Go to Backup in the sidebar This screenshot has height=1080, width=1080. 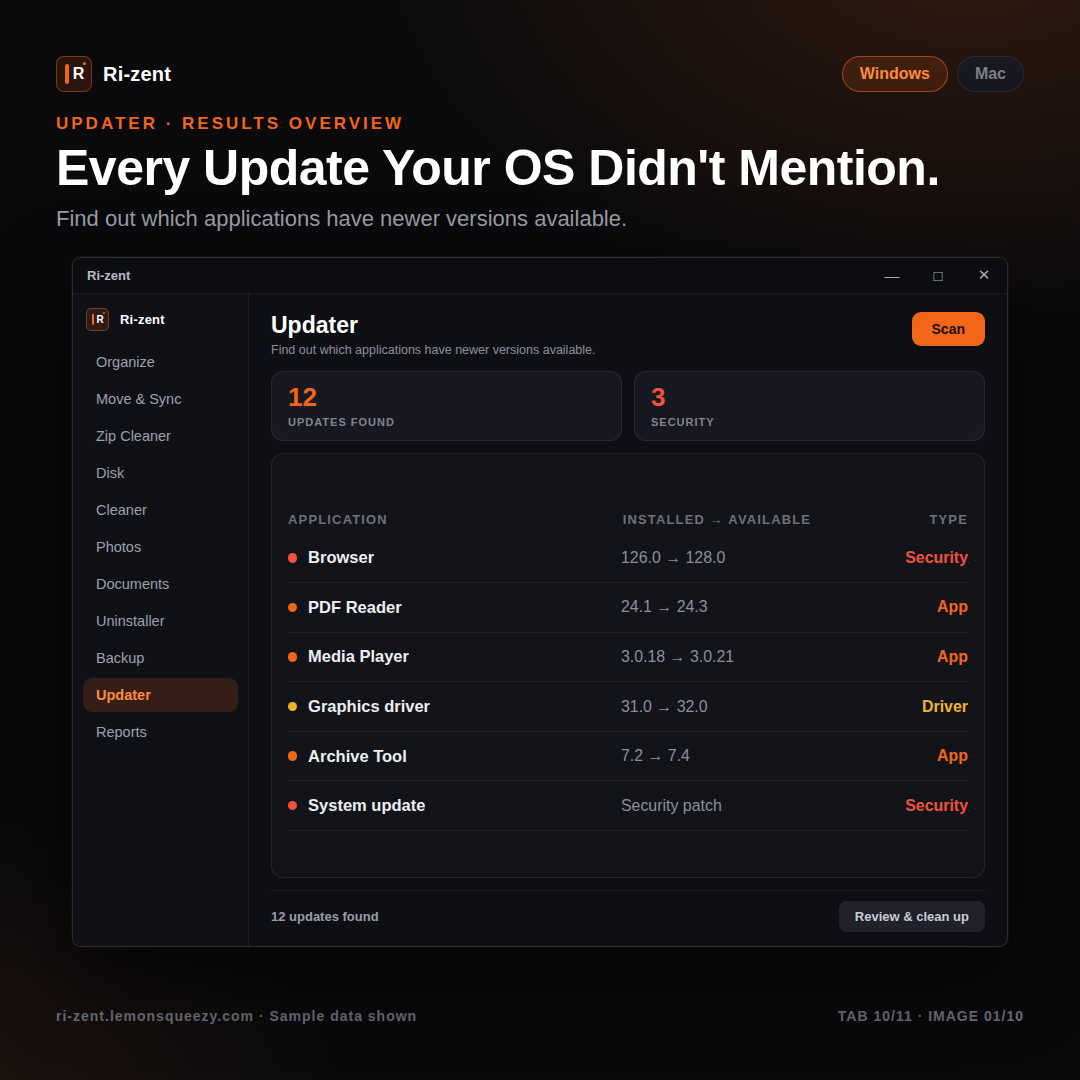[160, 658]
